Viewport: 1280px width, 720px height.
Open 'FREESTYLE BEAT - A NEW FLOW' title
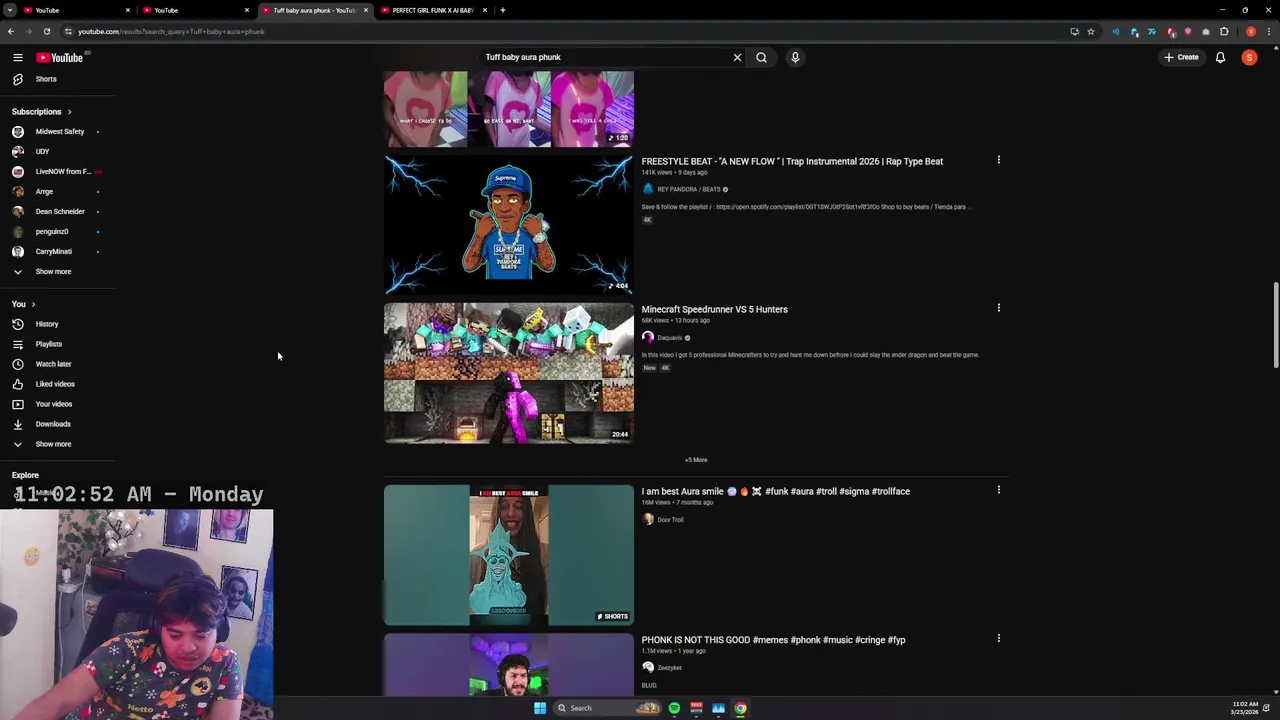(792, 162)
